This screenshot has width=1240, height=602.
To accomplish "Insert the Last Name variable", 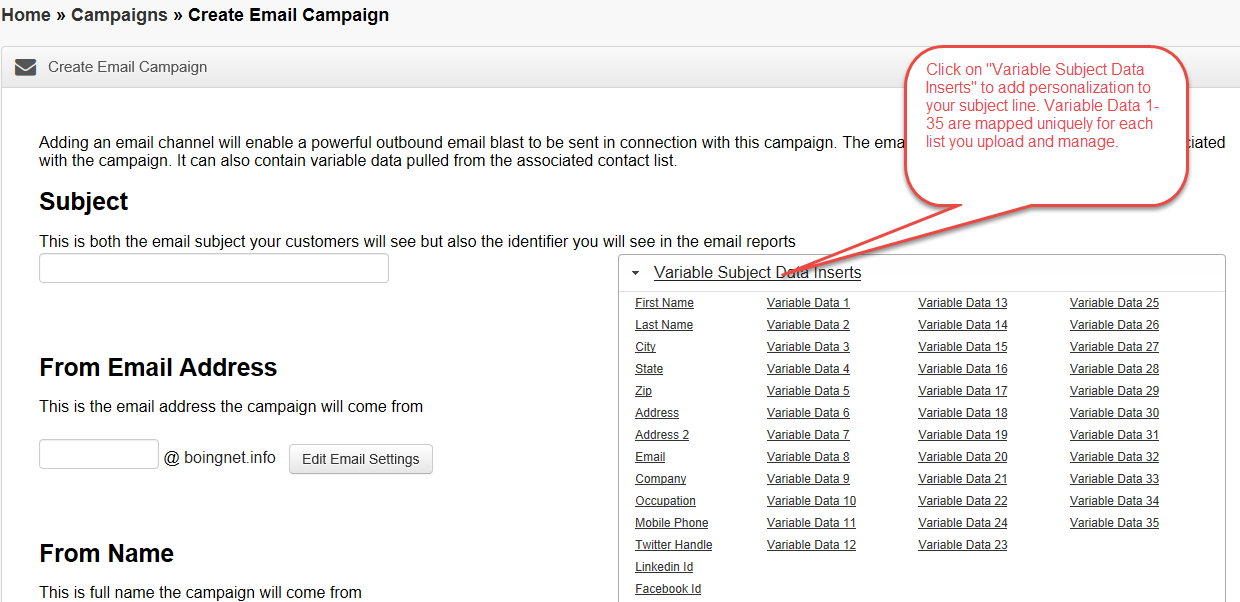I will (x=664, y=325).
